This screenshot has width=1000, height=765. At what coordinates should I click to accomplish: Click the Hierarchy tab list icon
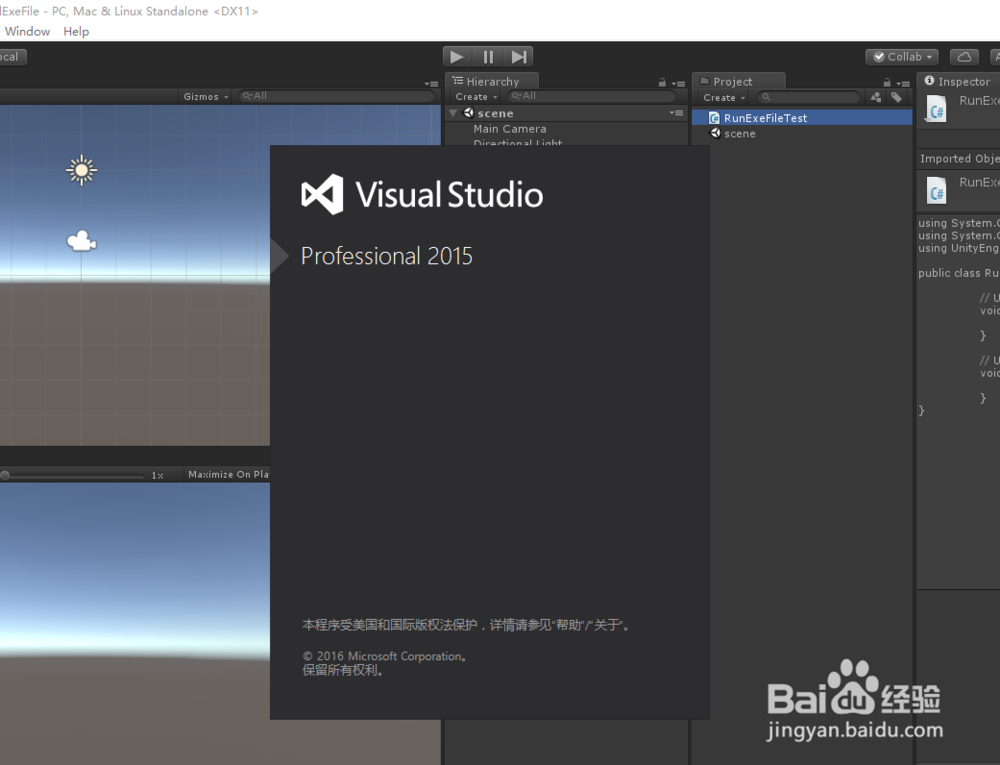click(458, 80)
